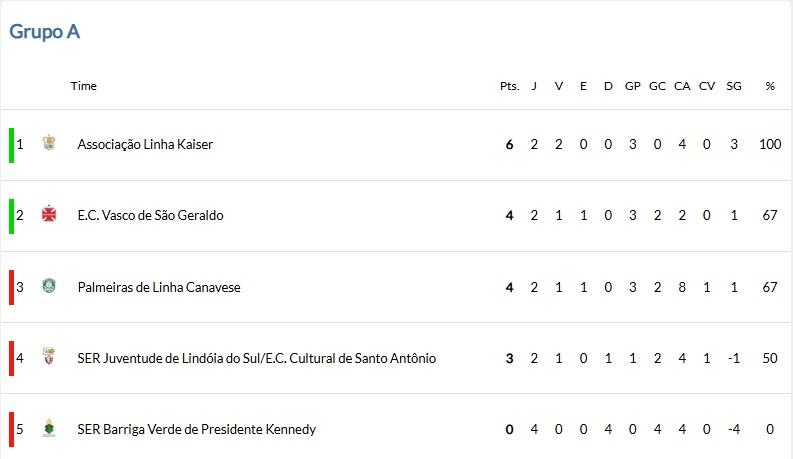Click the GP column header
This screenshot has width=793, height=459.
coord(633,86)
